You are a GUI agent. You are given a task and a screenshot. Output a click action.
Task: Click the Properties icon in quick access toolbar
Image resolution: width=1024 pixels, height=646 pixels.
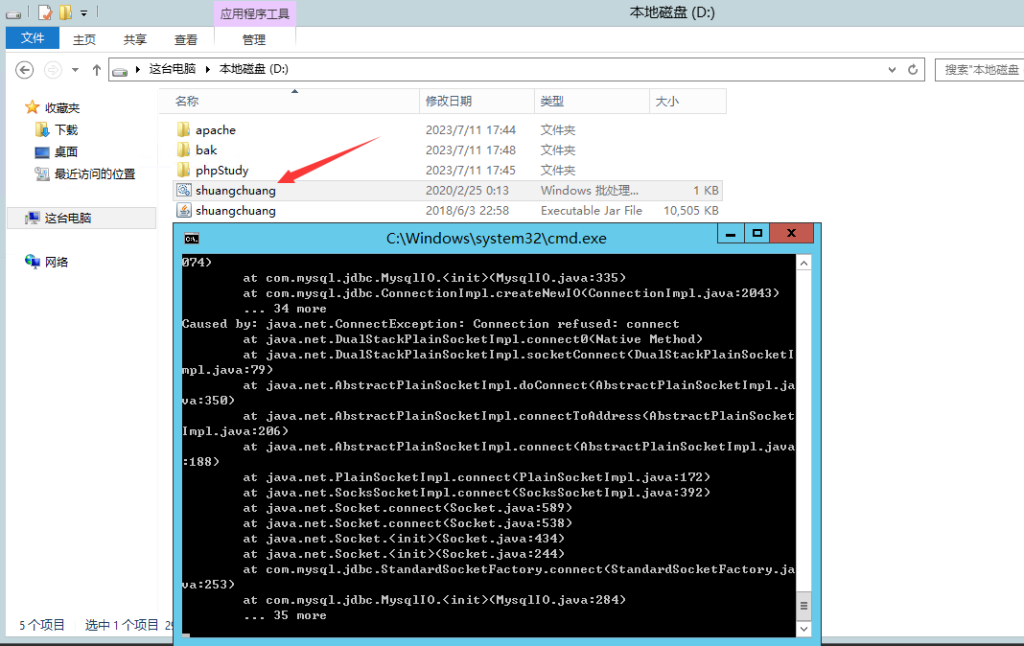(44, 13)
